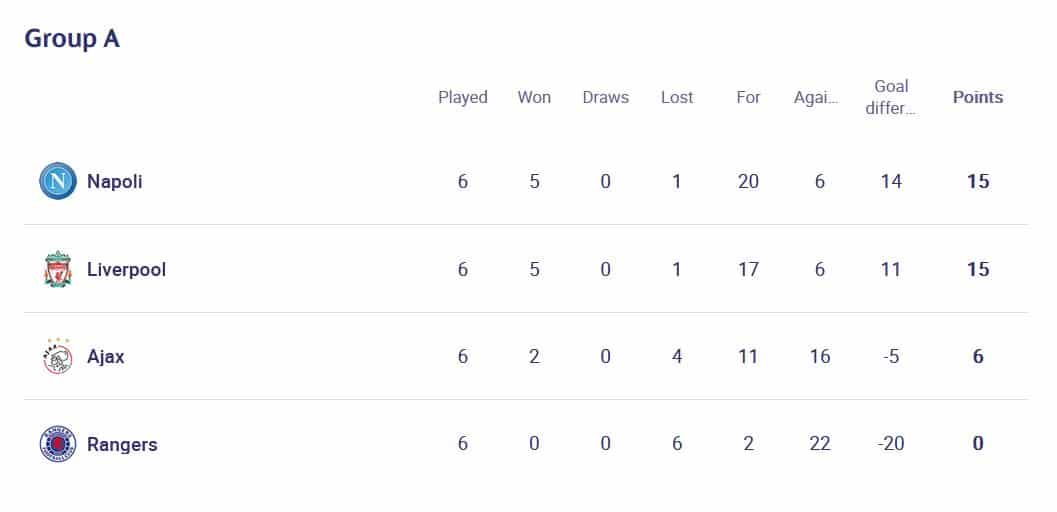Viewport: 1057px width, 512px height.
Task: Click Napoli's points value of 15
Action: tap(978, 181)
